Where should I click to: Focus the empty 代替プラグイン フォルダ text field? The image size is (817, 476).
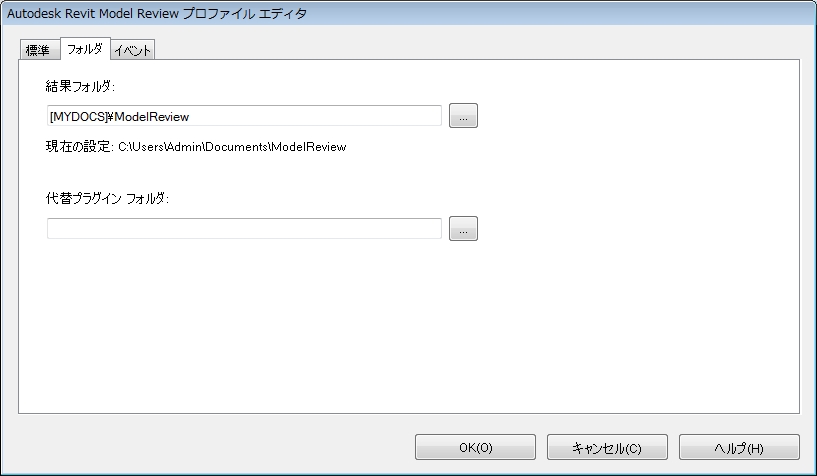tap(244, 229)
